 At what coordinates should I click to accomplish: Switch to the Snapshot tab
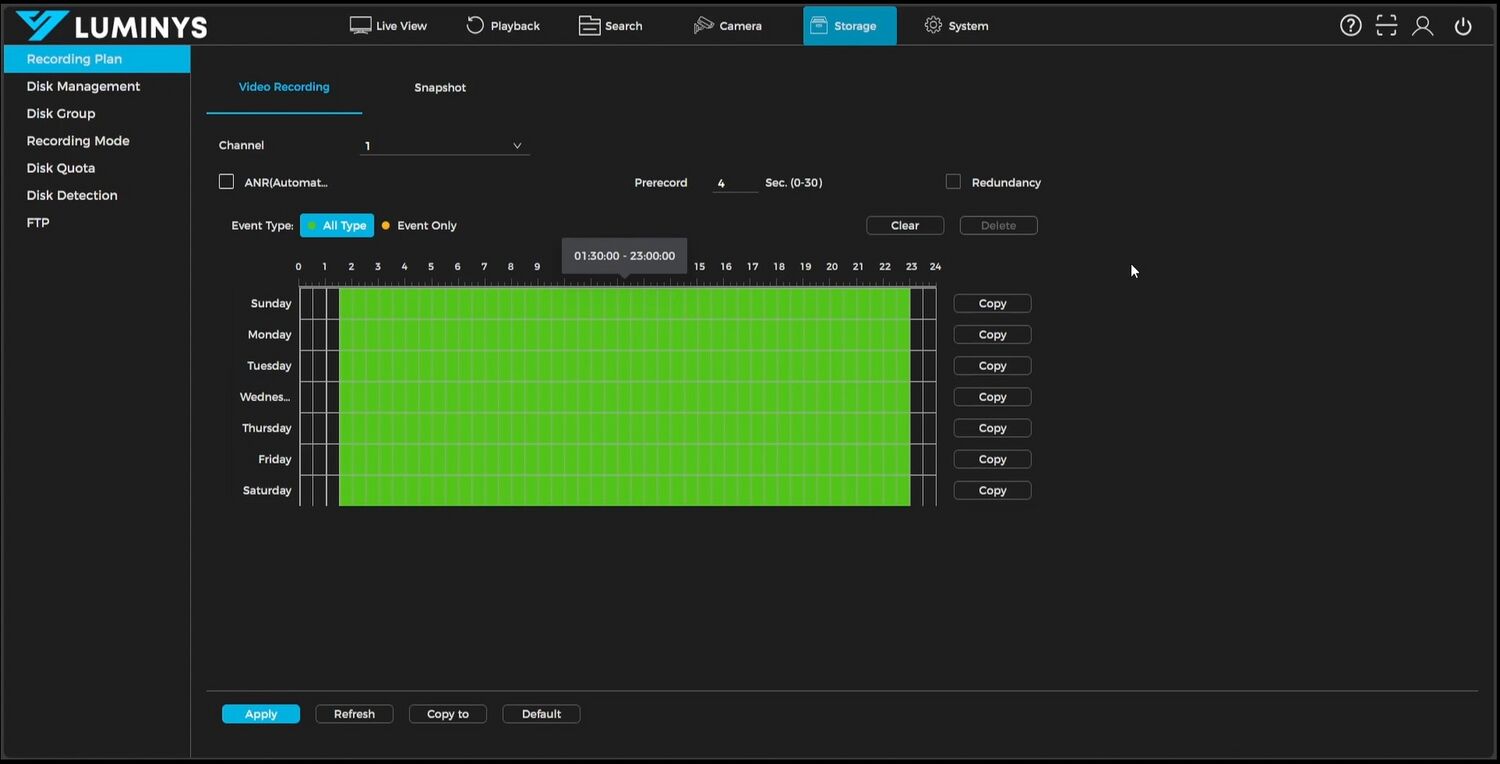pos(440,88)
